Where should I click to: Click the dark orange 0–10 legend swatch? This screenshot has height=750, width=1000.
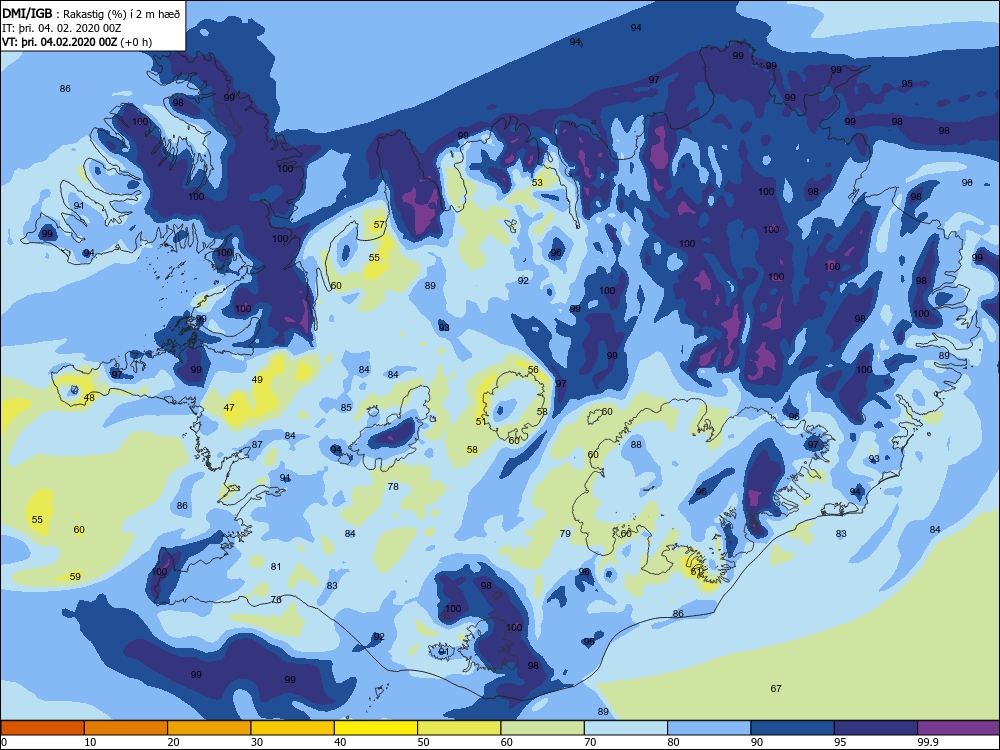42,728
